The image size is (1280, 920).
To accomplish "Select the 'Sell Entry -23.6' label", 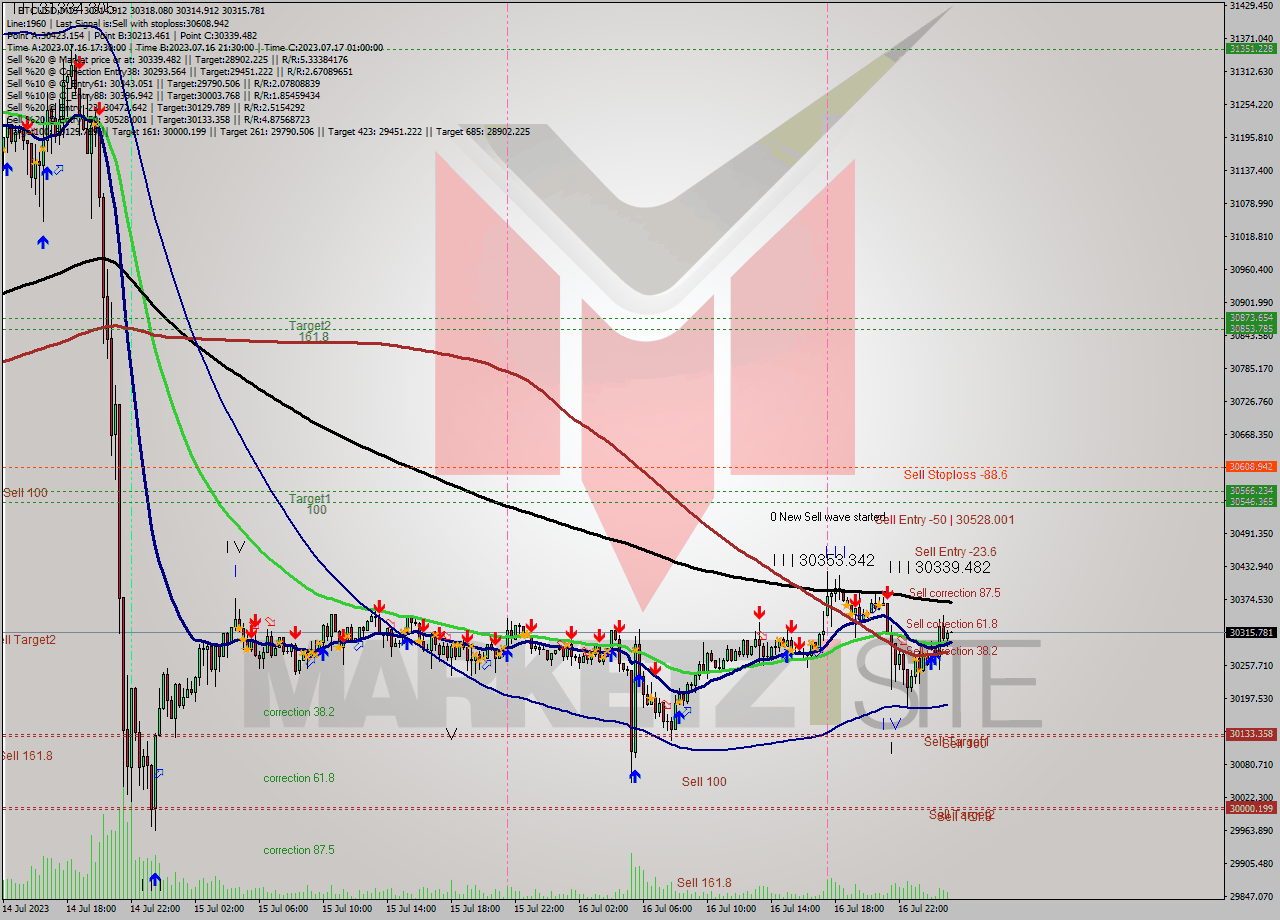I will [955, 552].
